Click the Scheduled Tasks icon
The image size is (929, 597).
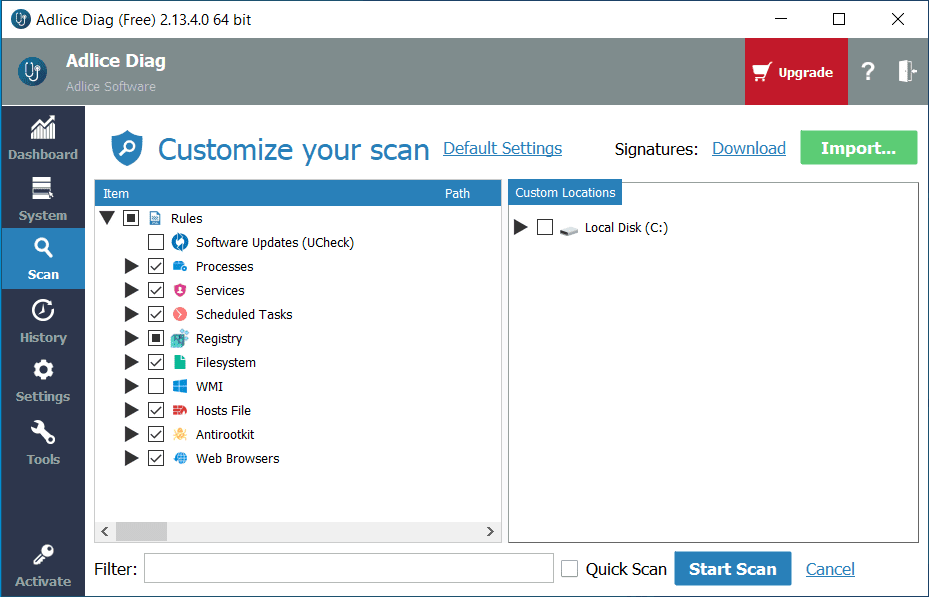coord(180,314)
